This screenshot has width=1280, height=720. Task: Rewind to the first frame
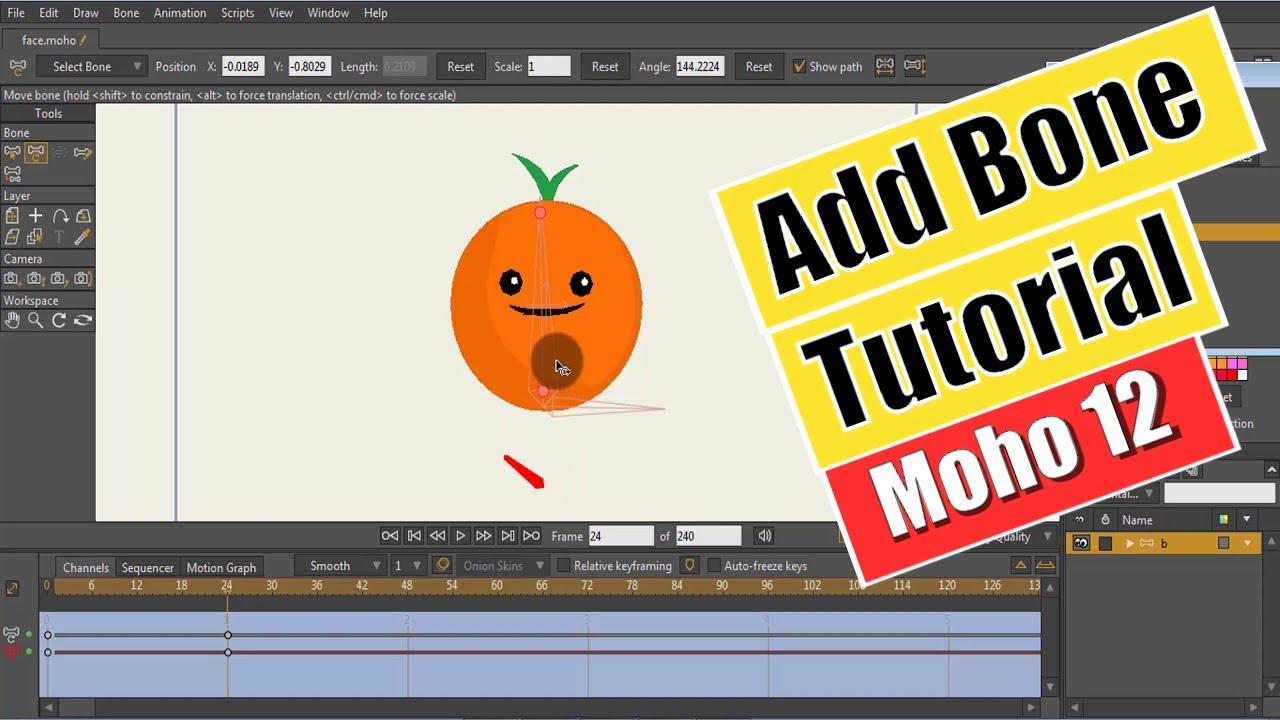(414, 536)
